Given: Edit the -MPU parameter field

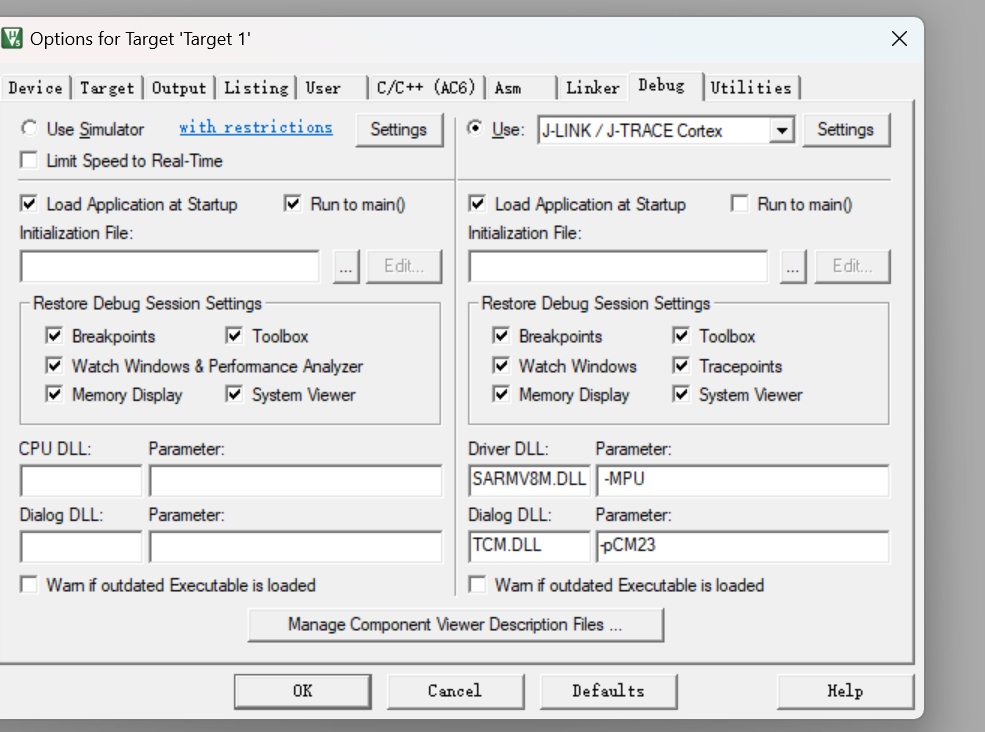Looking at the screenshot, I should coord(743,481).
